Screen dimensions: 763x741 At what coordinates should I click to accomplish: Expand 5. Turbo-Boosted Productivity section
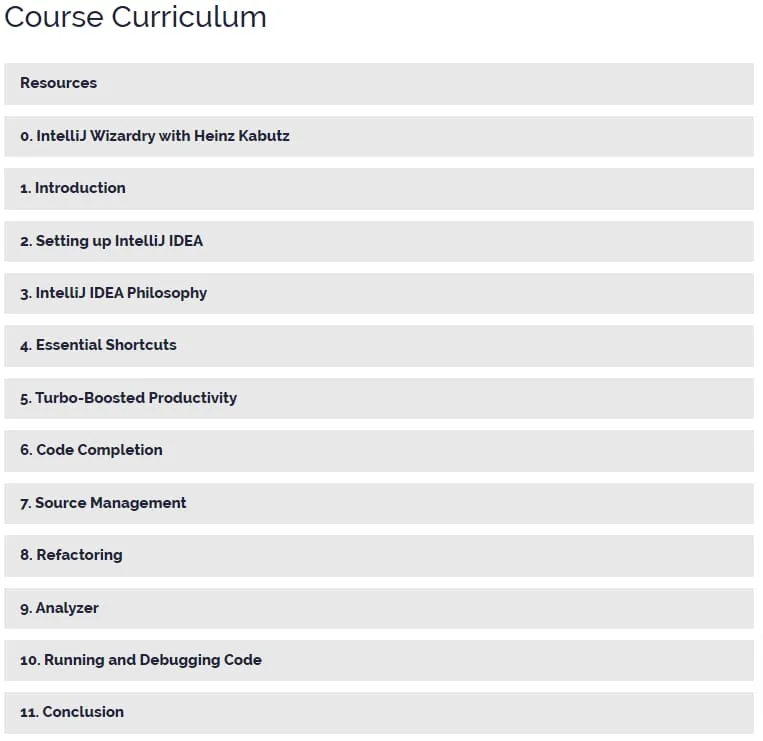pos(379,398)
